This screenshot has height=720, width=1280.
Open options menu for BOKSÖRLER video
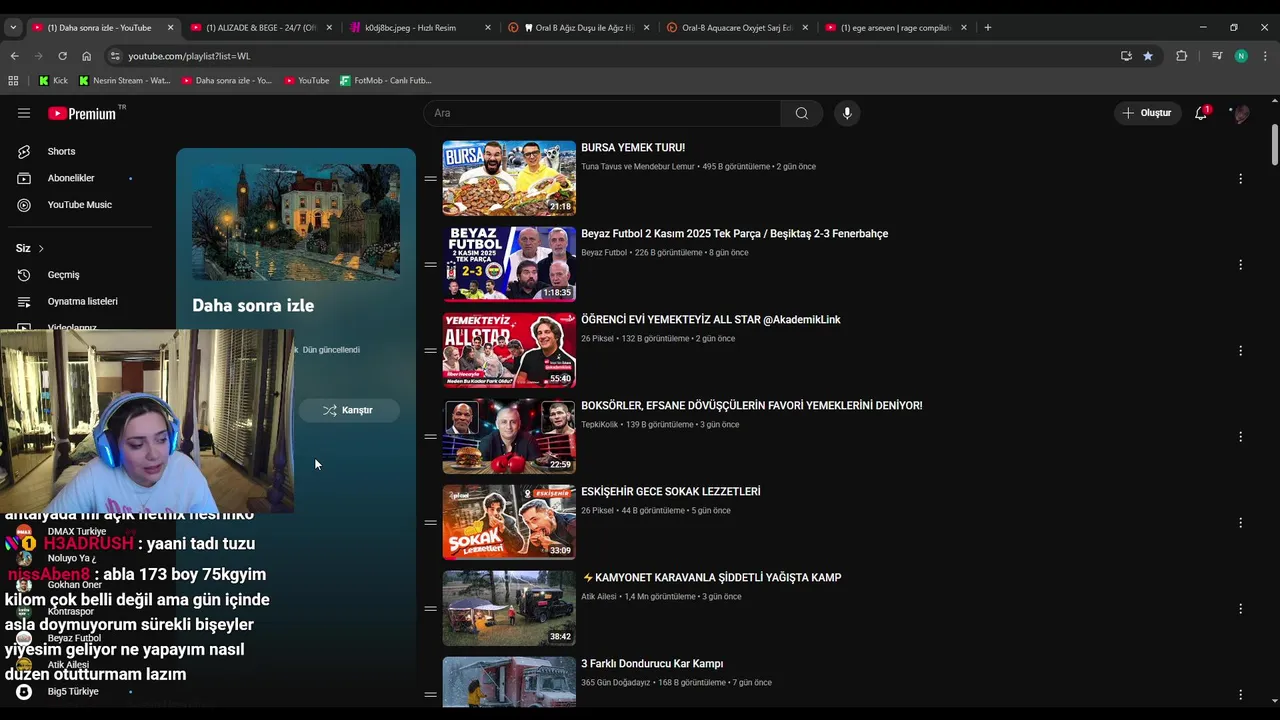click(x=1240, y=437)
